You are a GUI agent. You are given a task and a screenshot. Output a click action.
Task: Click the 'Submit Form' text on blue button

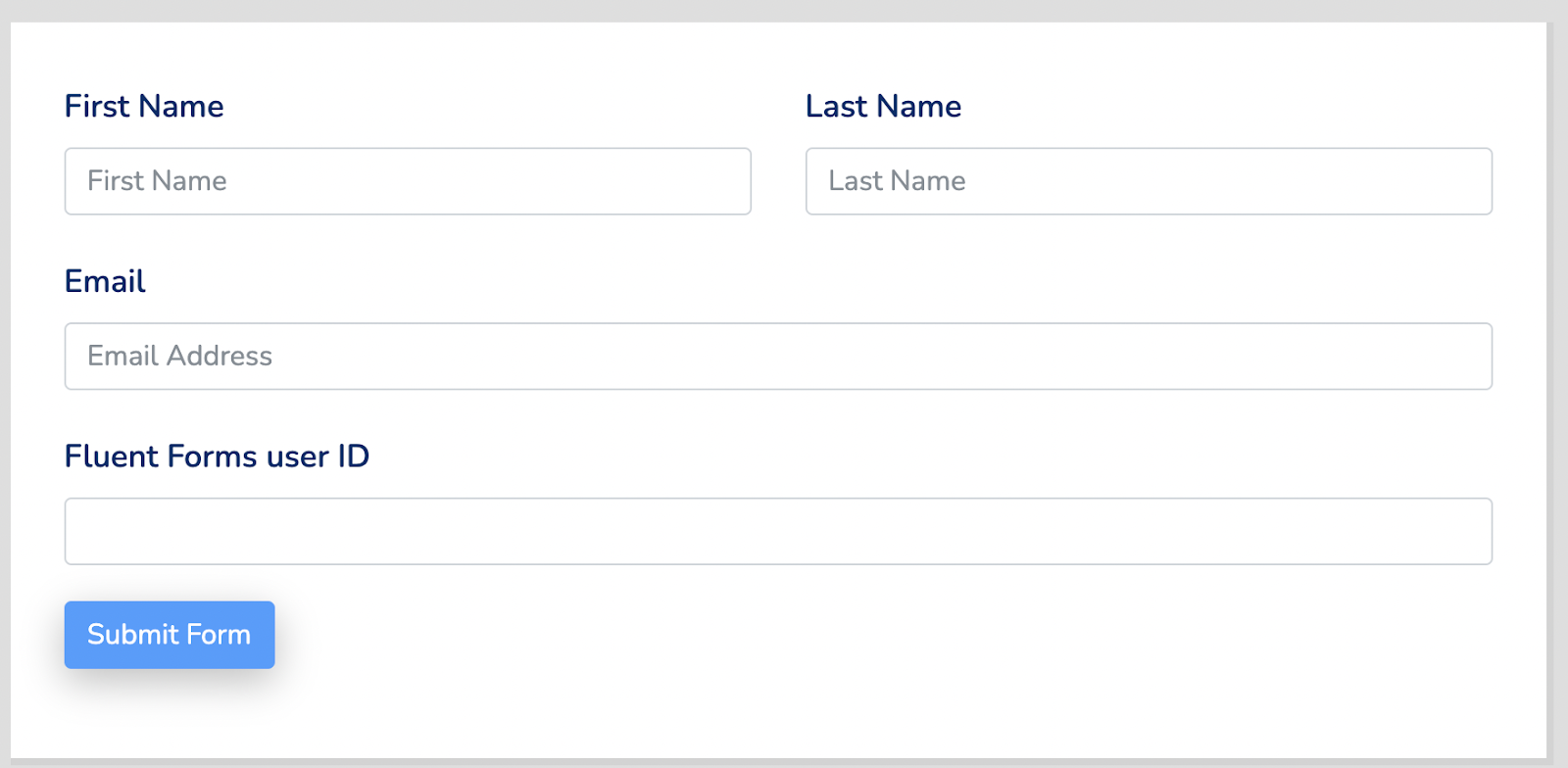[x=170, y=635]
